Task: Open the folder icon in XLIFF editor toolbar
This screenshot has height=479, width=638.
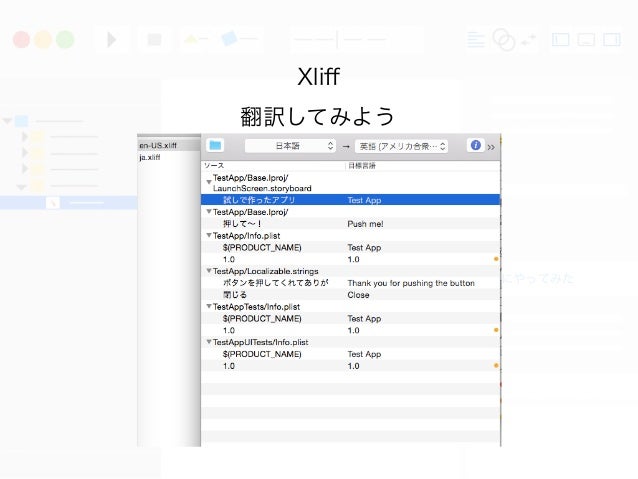Action: [x=215, y=145]
